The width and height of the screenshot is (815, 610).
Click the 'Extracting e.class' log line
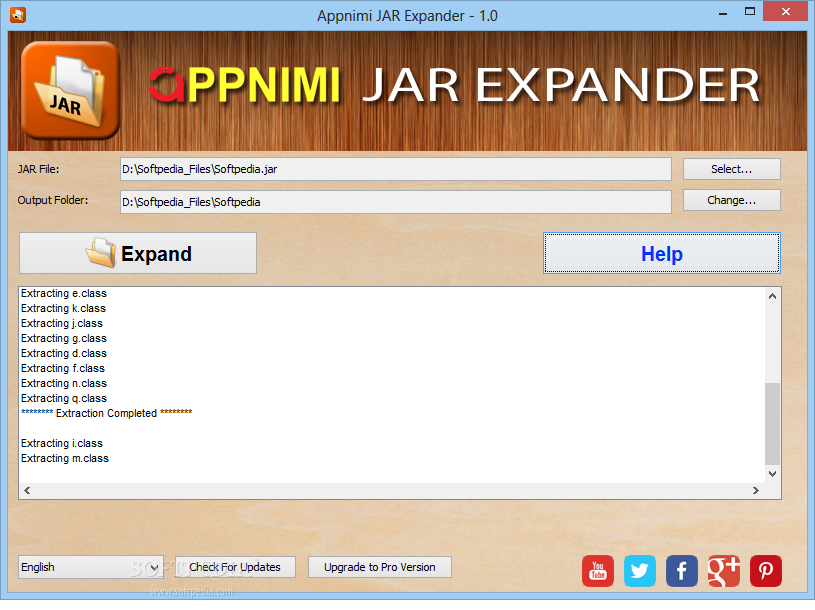tap(64, 293)
